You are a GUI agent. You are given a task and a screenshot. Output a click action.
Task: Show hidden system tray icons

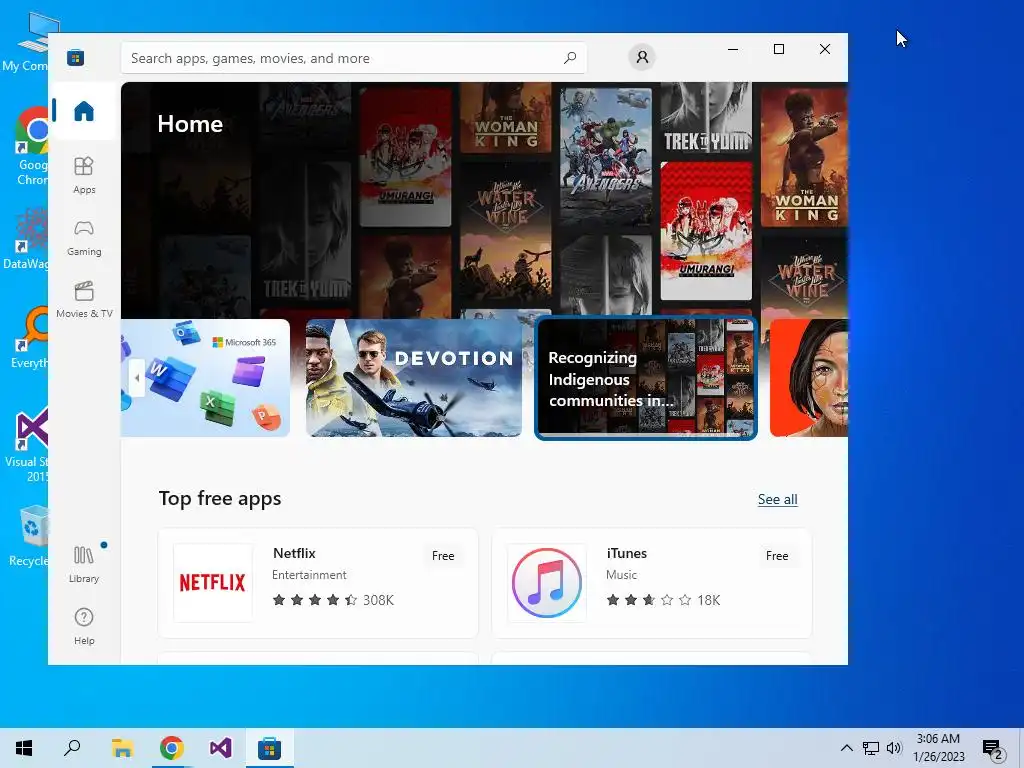coord(846,748)
